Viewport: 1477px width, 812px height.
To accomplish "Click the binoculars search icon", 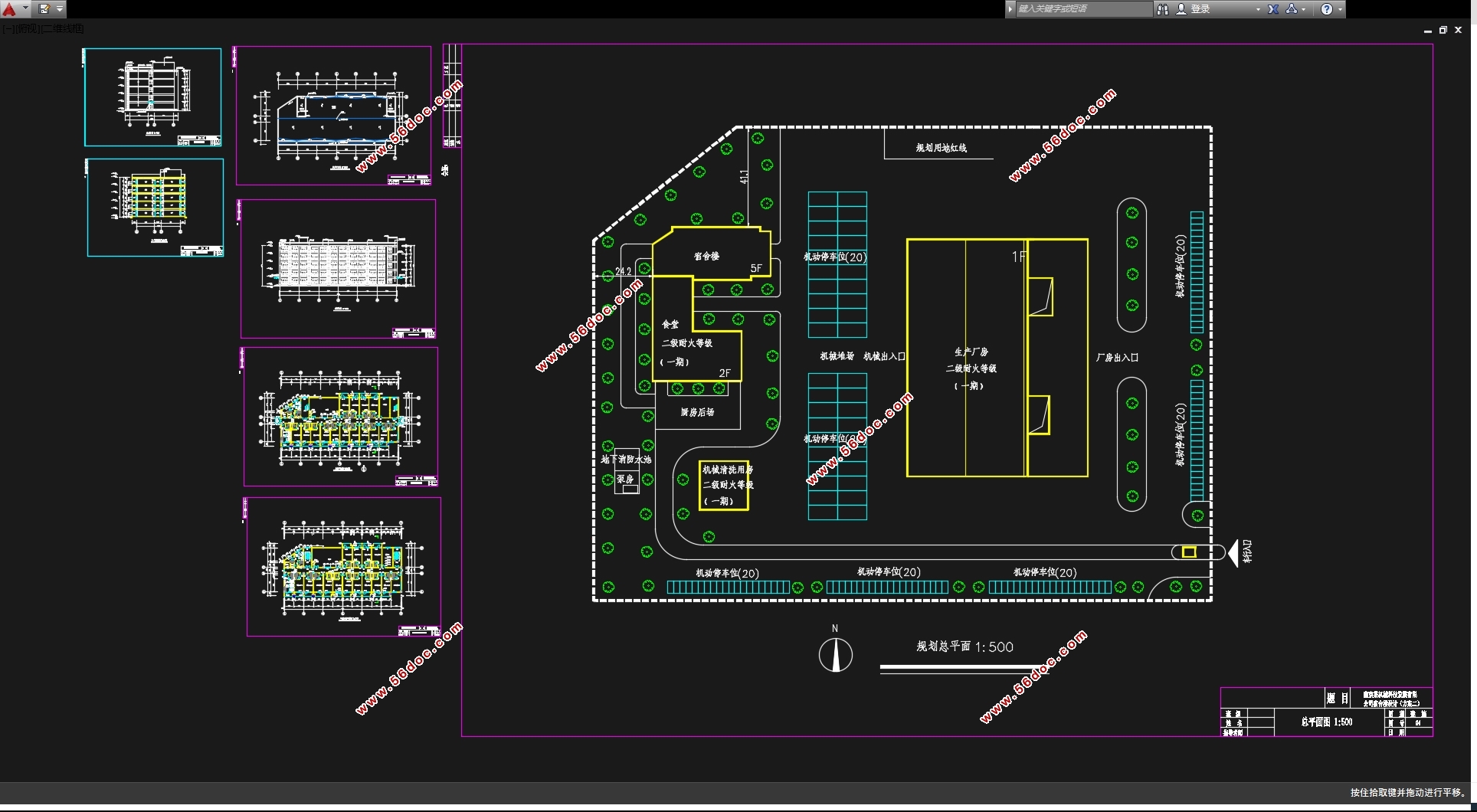I will (x=1162, y=9).
